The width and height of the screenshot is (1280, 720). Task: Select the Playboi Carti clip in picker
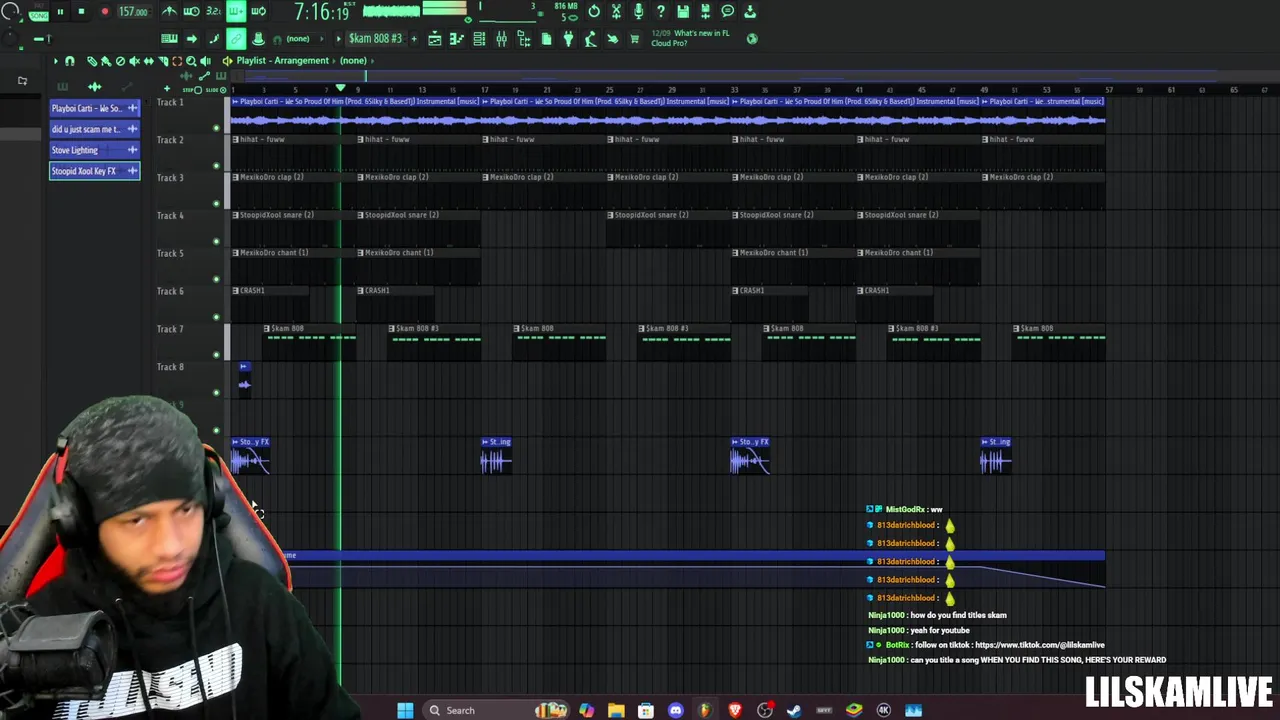coord(95,108)
